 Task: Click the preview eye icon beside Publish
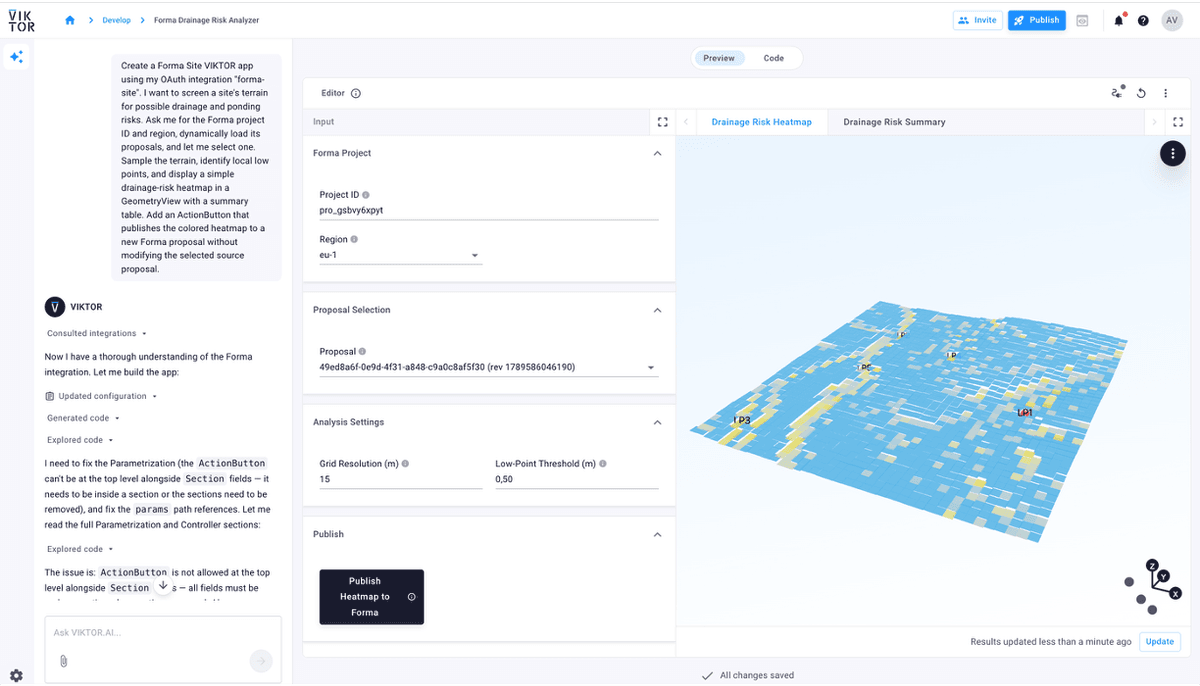point(1082,20)
